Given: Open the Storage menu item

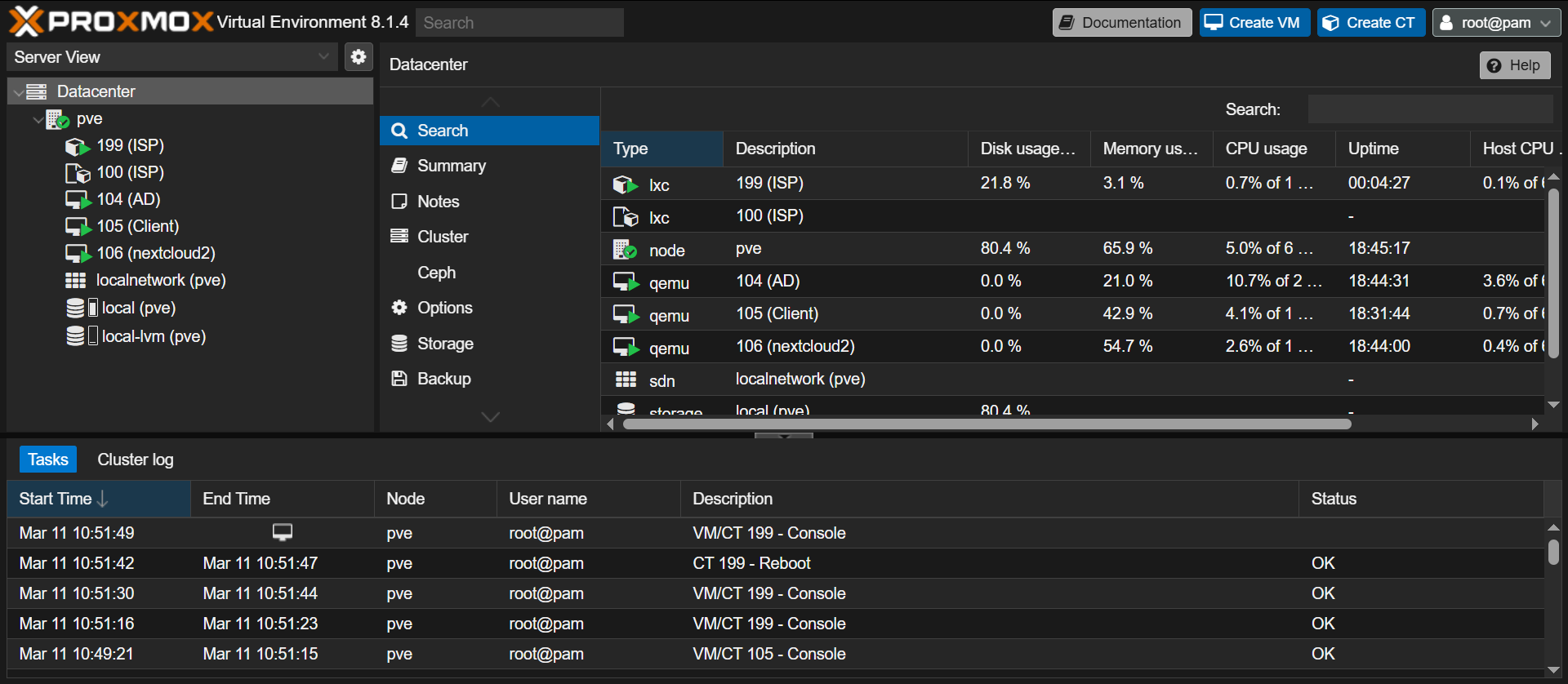Looking at the screenshot, I should [x=490, y=344].
